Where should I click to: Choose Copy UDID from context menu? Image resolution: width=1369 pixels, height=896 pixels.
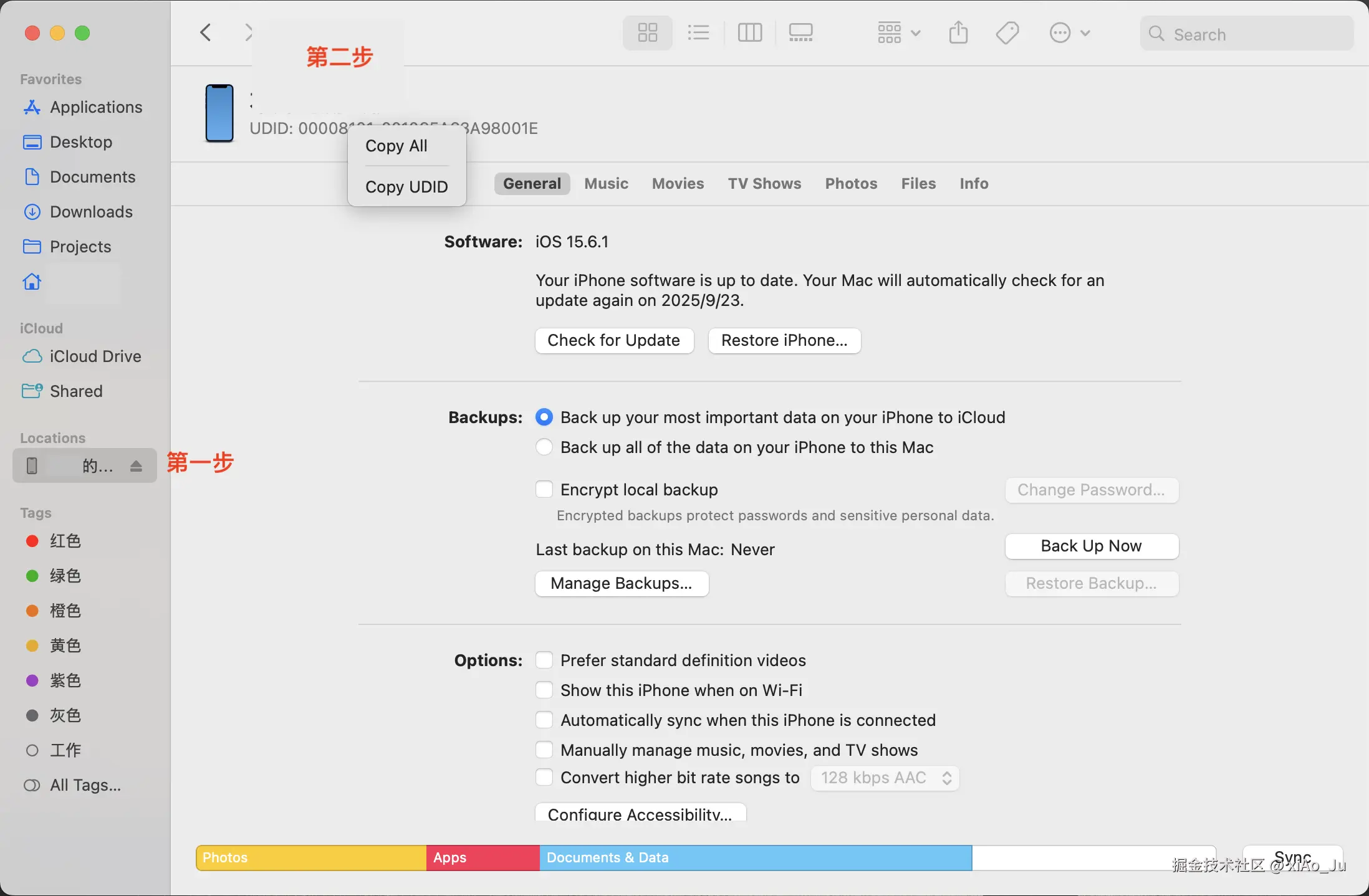tap(406, 187)
